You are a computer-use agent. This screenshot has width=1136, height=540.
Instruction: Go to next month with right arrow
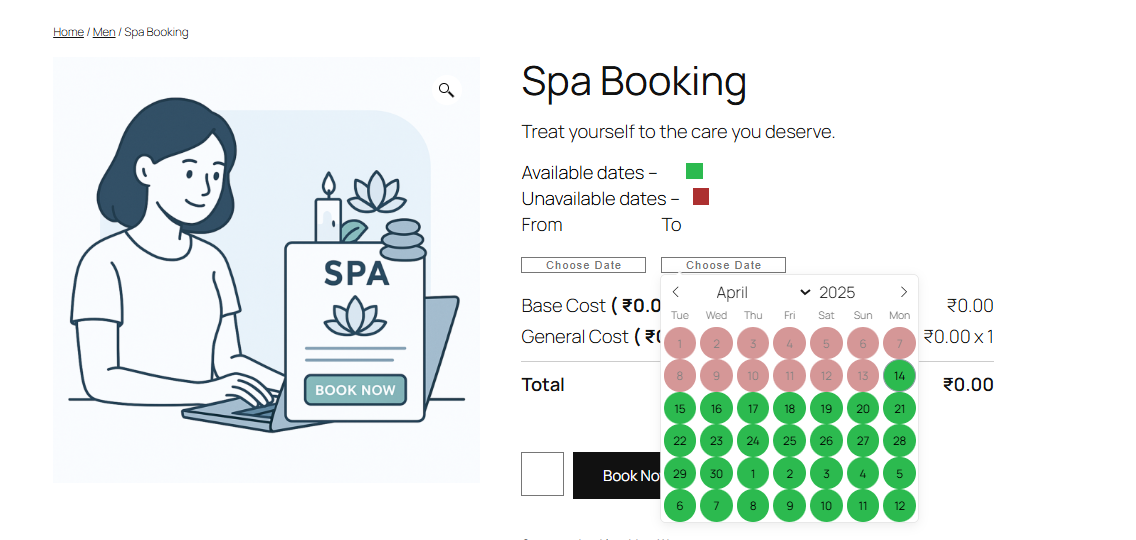tap(903, 292)
